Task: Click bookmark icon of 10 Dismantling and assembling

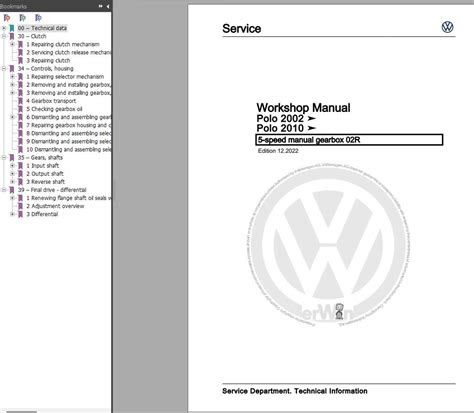Action: tap(20, 150)
